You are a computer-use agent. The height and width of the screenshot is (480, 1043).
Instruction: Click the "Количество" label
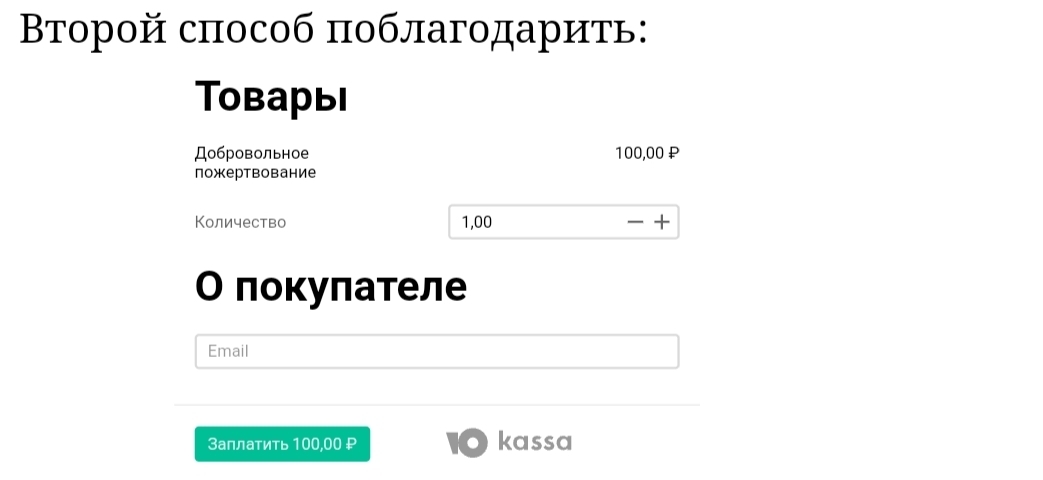pos(240,222)
